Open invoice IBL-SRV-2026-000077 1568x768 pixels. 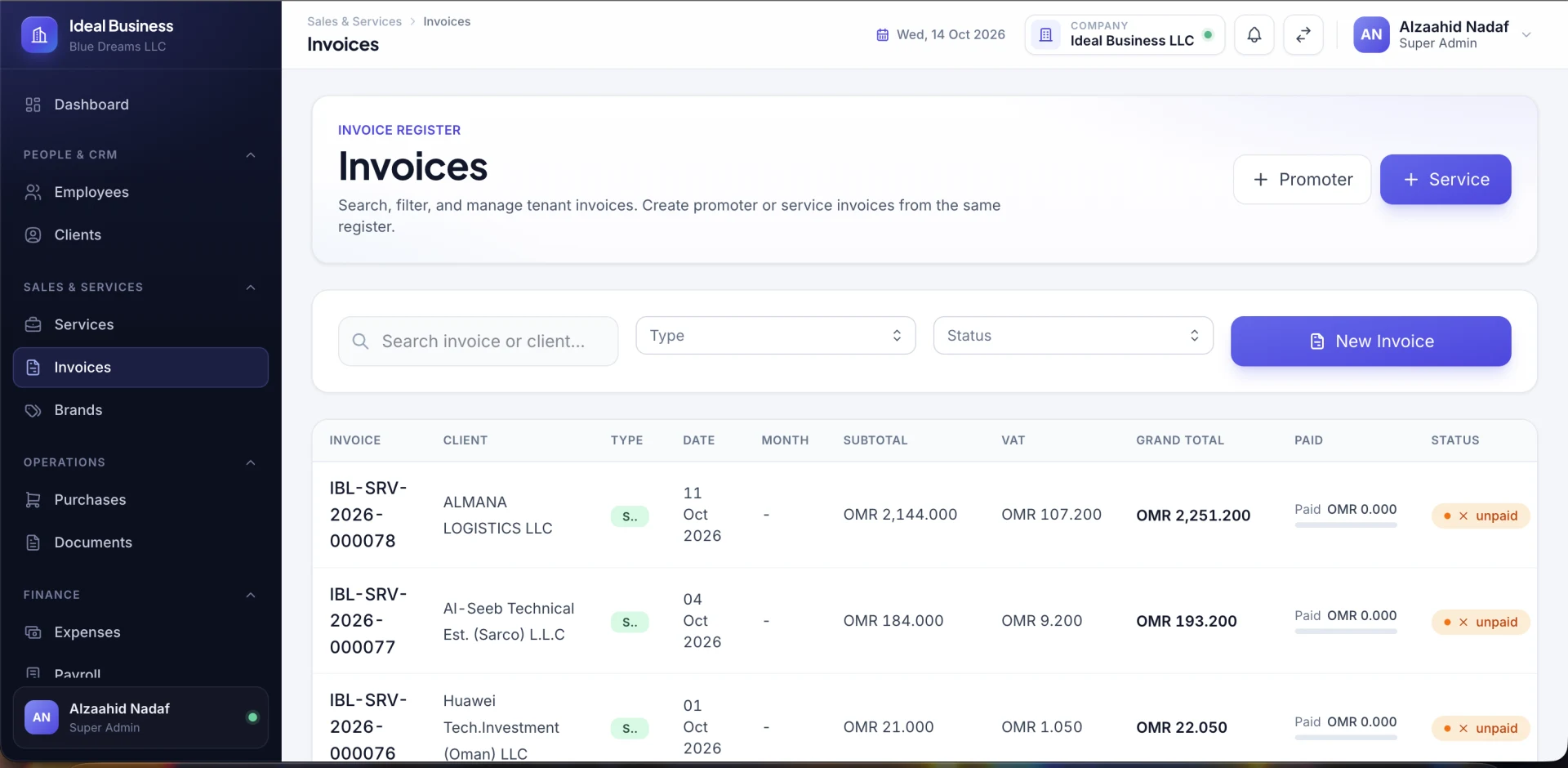click(368, 621)
